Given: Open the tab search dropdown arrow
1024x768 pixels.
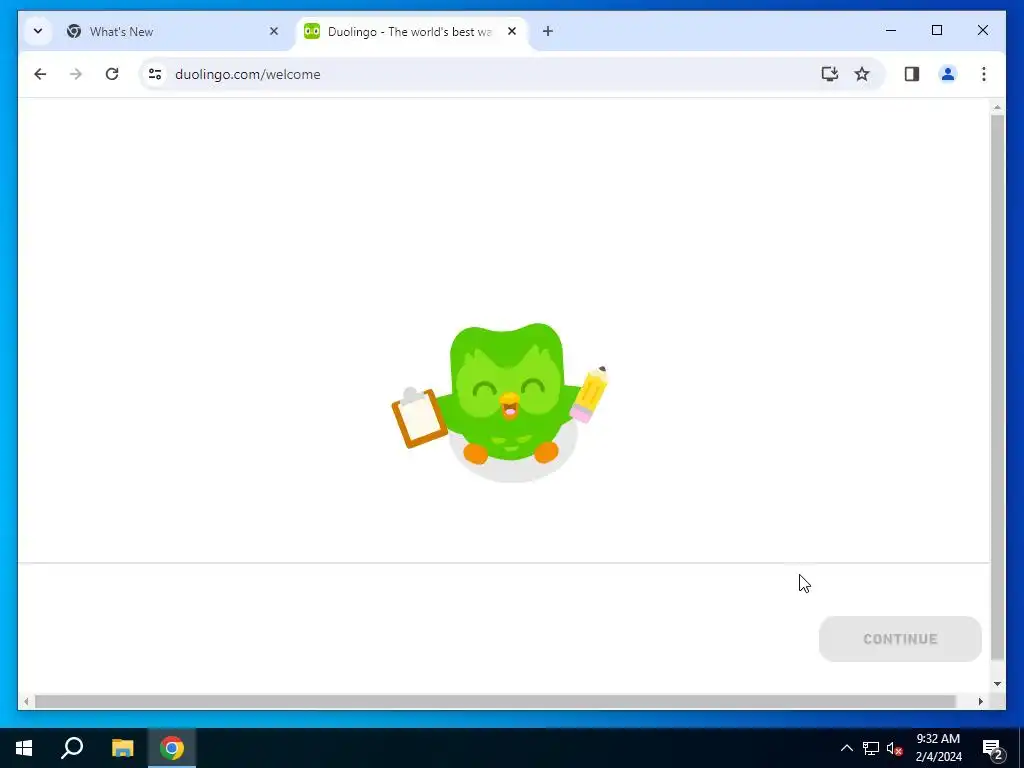Looking at the screenshot, I should click(x=38, y=31).
